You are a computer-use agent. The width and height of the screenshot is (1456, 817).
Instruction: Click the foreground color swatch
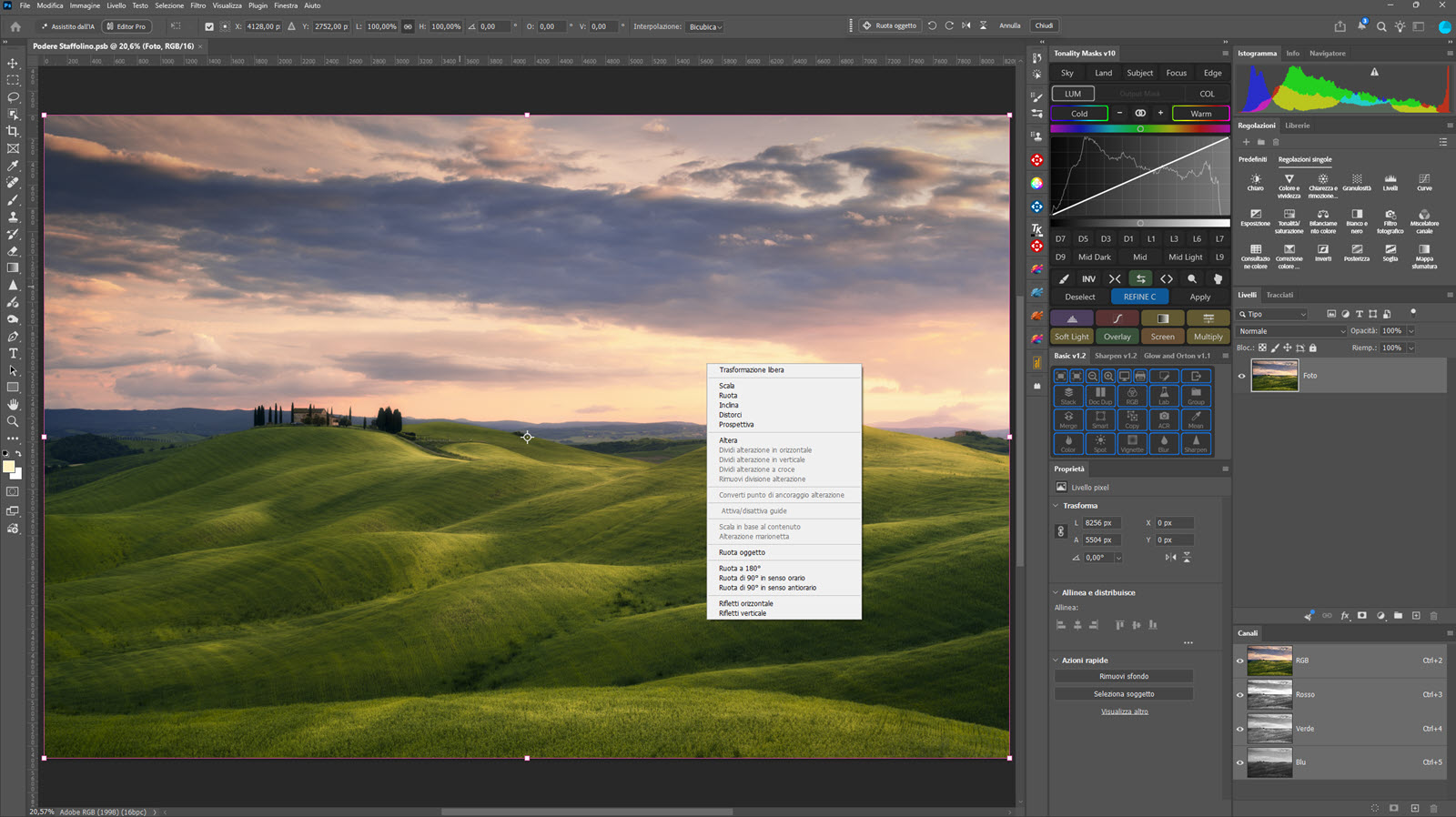pos(9,467)
